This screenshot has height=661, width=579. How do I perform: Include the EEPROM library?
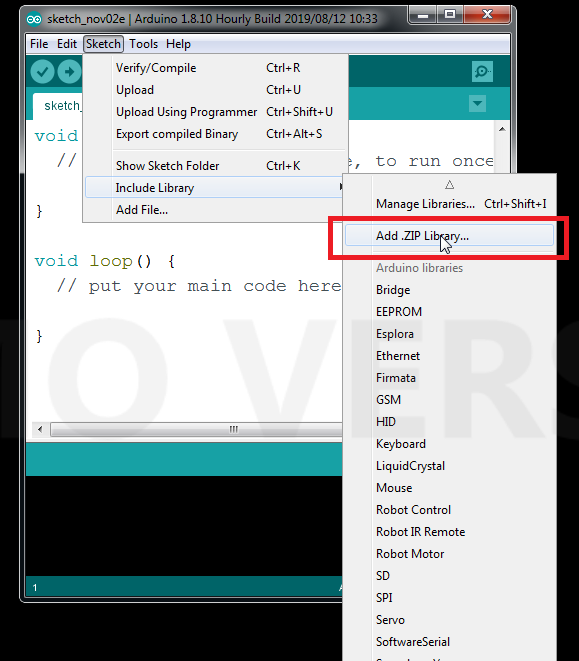click(x=450, y=312)
